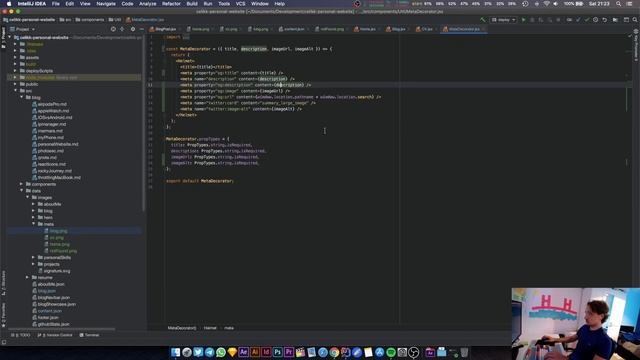Viewport: 640px width, 360px height.
Task: Click the components breadcrumb in navigation bar
Action: pyautogui.click(x=90, y=20)
